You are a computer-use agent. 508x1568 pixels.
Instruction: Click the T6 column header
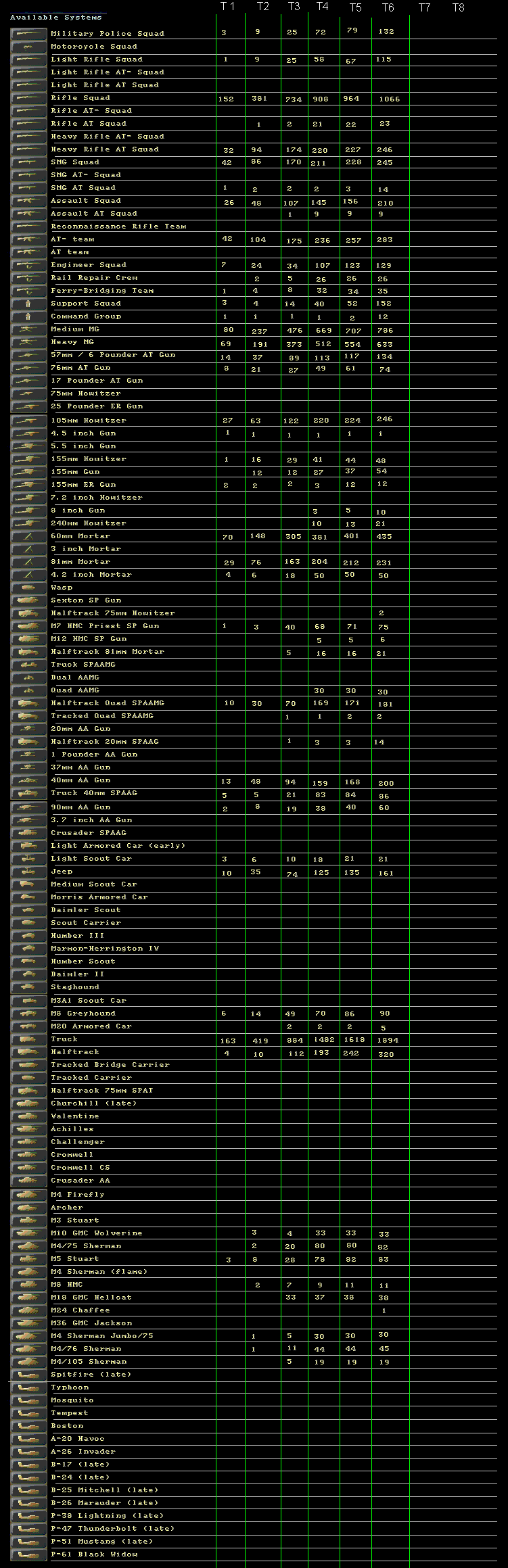[388, 7]
